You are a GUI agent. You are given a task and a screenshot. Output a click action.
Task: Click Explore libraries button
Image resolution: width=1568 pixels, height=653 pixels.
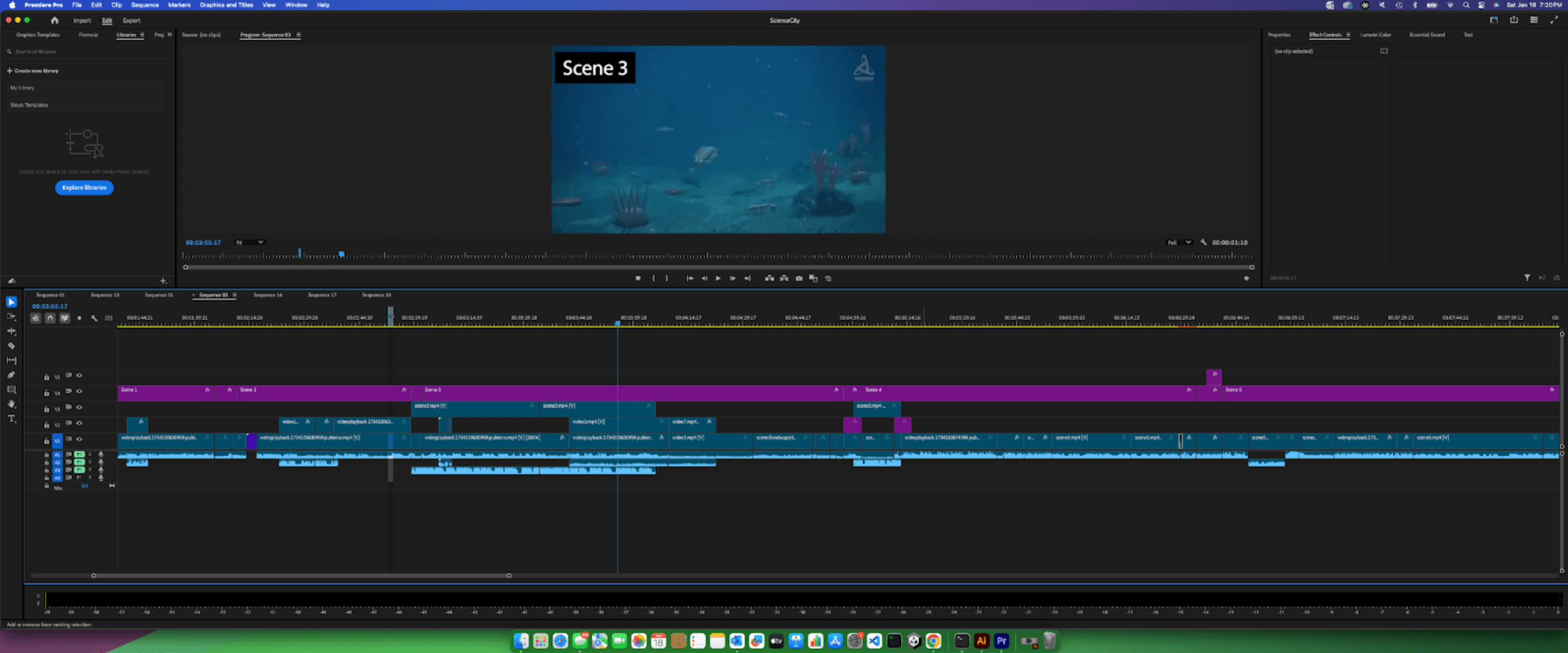(84, 188)
